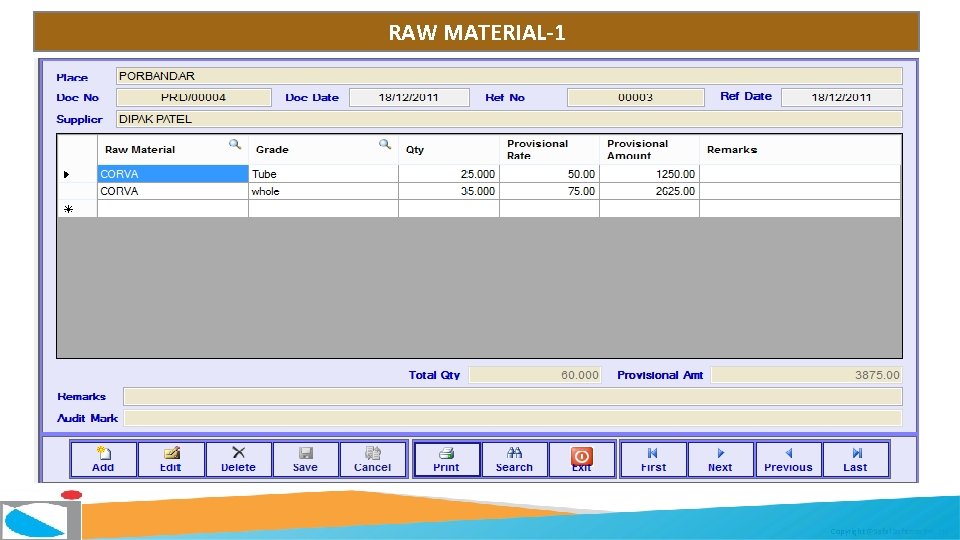Click the Remarks cell of Tube row
This screenshot has width=960, height=540.
coord(800,174)
